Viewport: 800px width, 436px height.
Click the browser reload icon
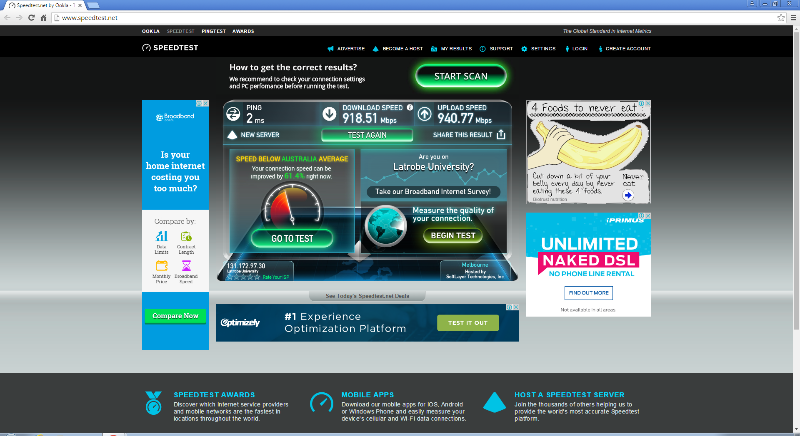click(x=31, y=17)
